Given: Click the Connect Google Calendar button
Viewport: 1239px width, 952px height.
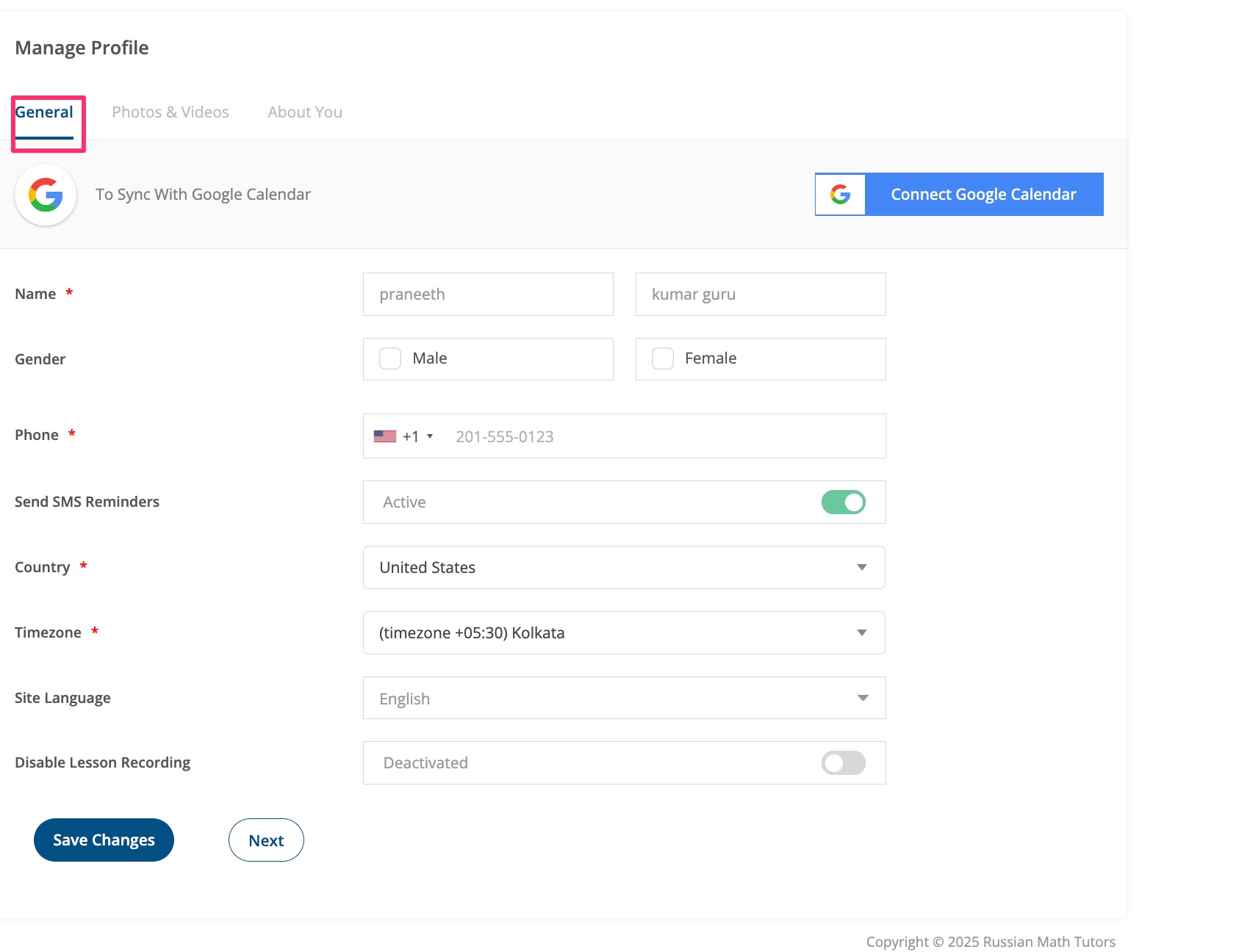Looking at the screenshot, I should pos(959,195).
